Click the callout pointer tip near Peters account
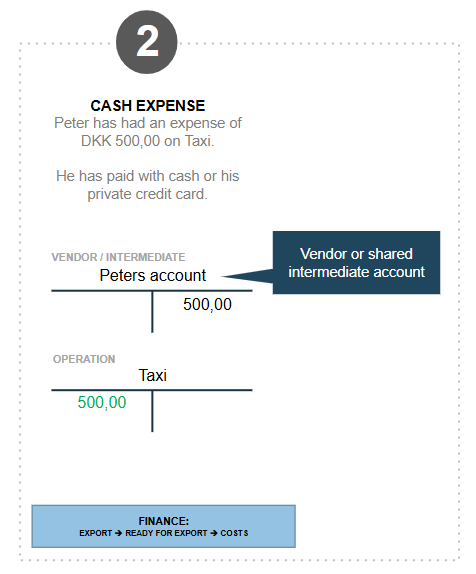476x574 pixels. pos(224,276)
